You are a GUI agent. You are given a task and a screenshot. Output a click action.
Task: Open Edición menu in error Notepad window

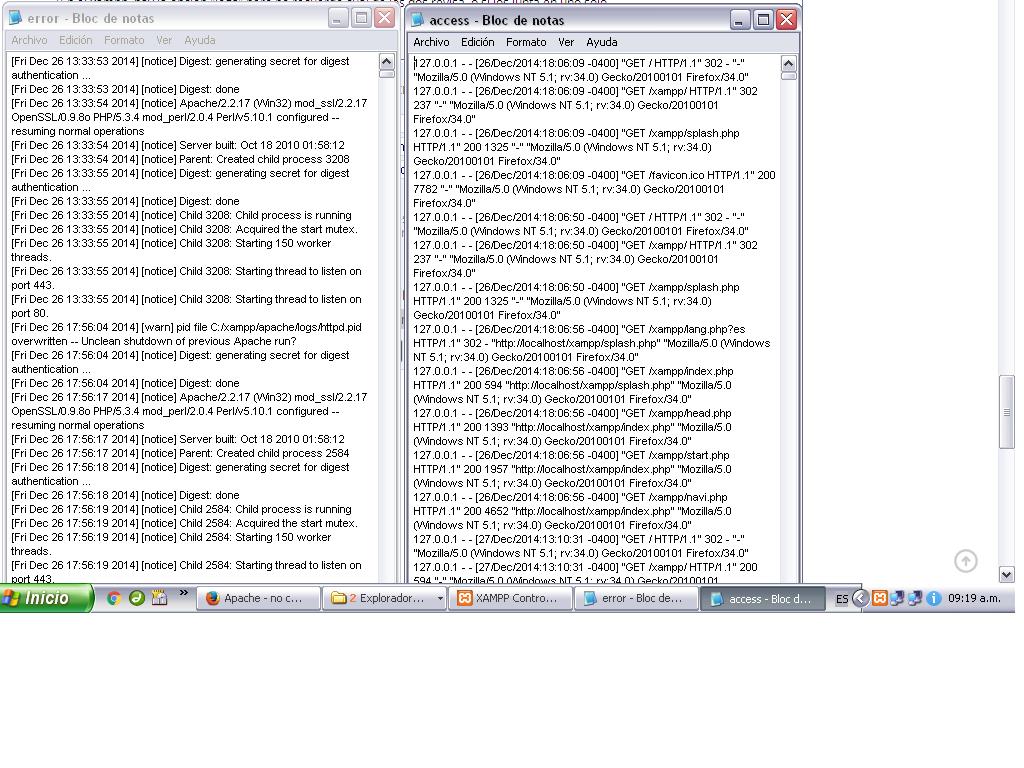[x=76, y=40]
